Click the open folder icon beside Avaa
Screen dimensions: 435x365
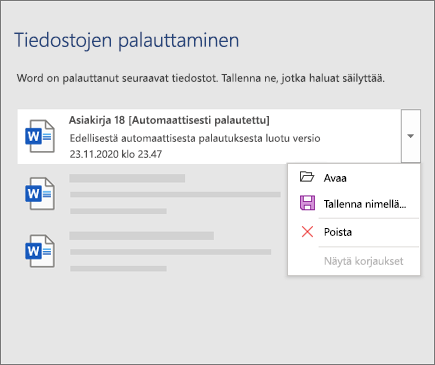(307, 177)
